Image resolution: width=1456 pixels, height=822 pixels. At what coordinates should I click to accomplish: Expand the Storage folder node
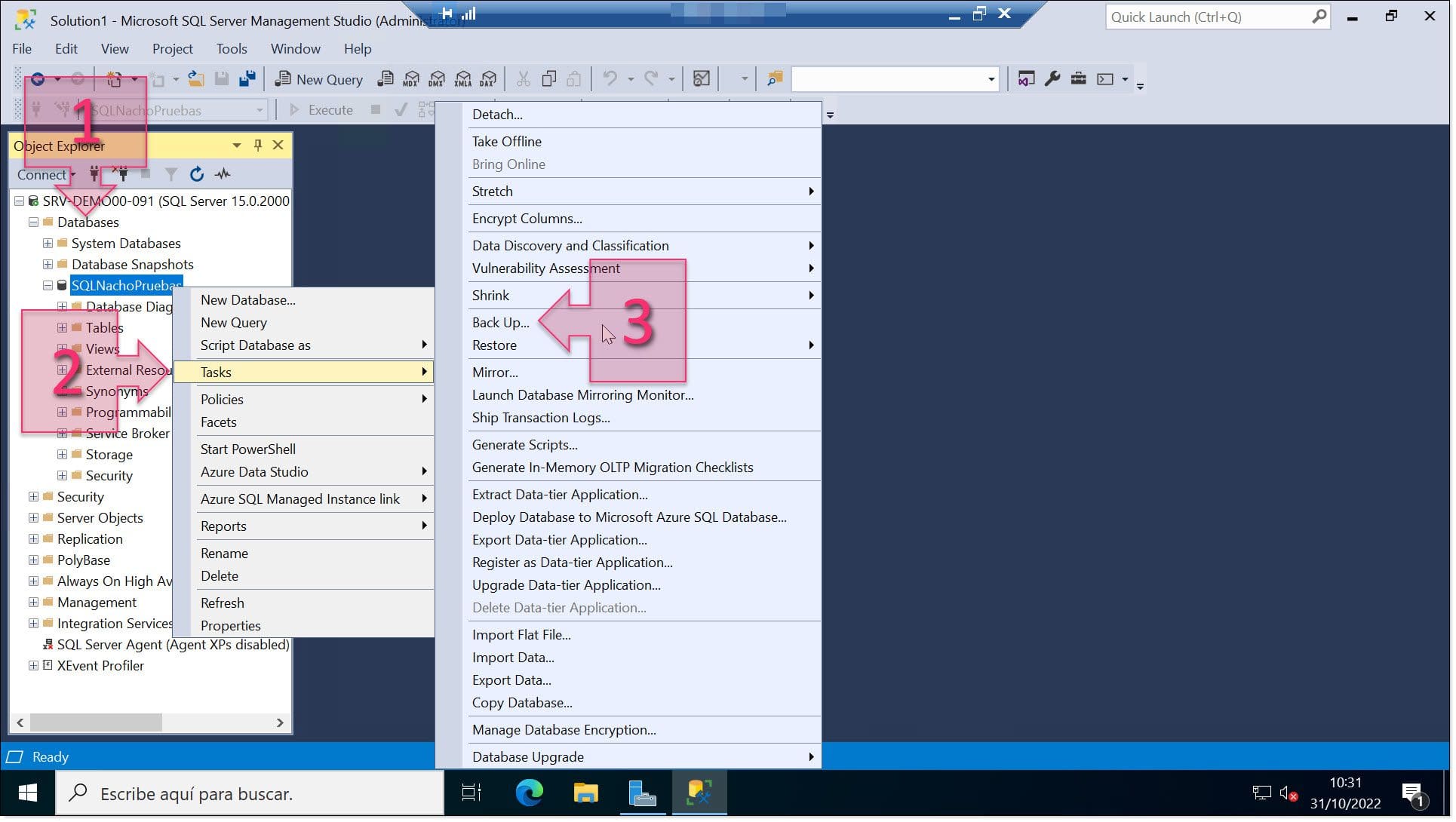pos(62,455)
